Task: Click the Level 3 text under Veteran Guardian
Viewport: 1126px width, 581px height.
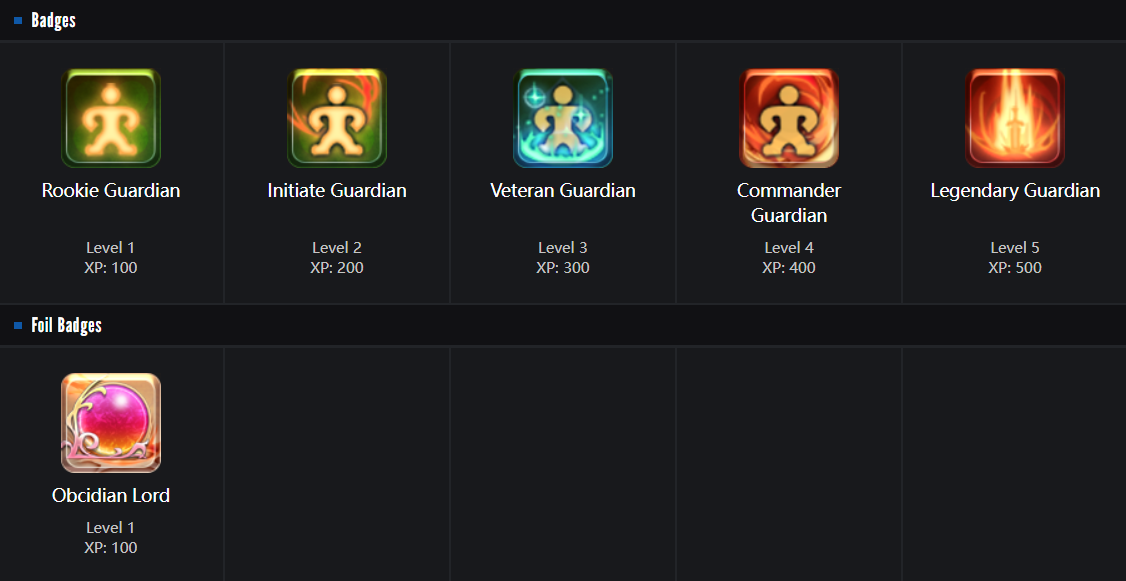Action: 563,248
